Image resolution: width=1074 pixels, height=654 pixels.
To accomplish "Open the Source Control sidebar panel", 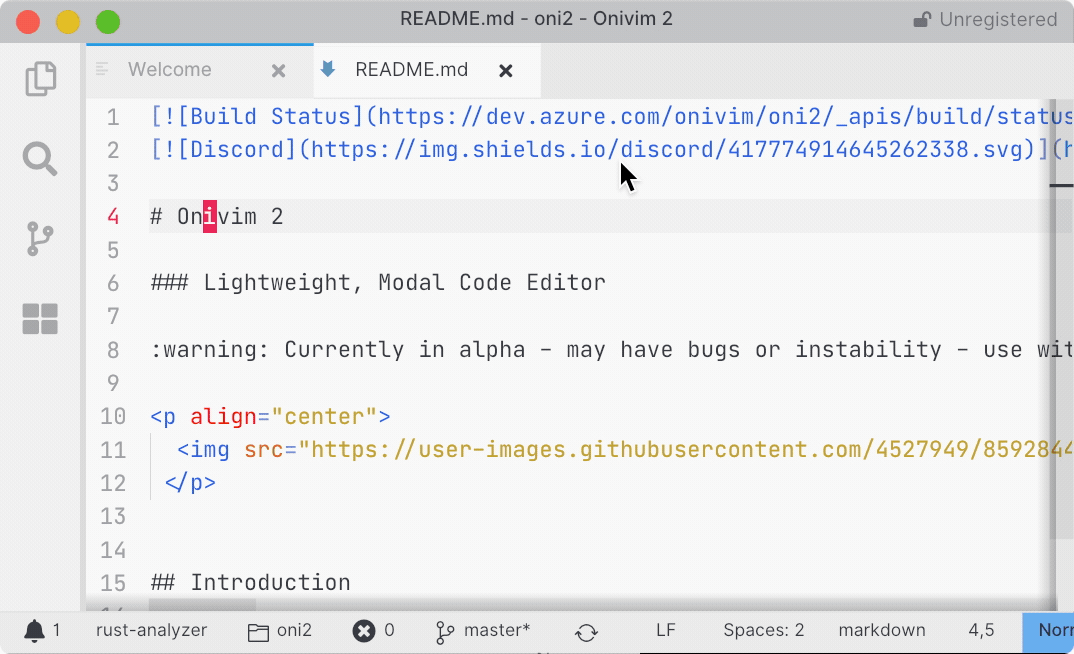I will (40, 238).
